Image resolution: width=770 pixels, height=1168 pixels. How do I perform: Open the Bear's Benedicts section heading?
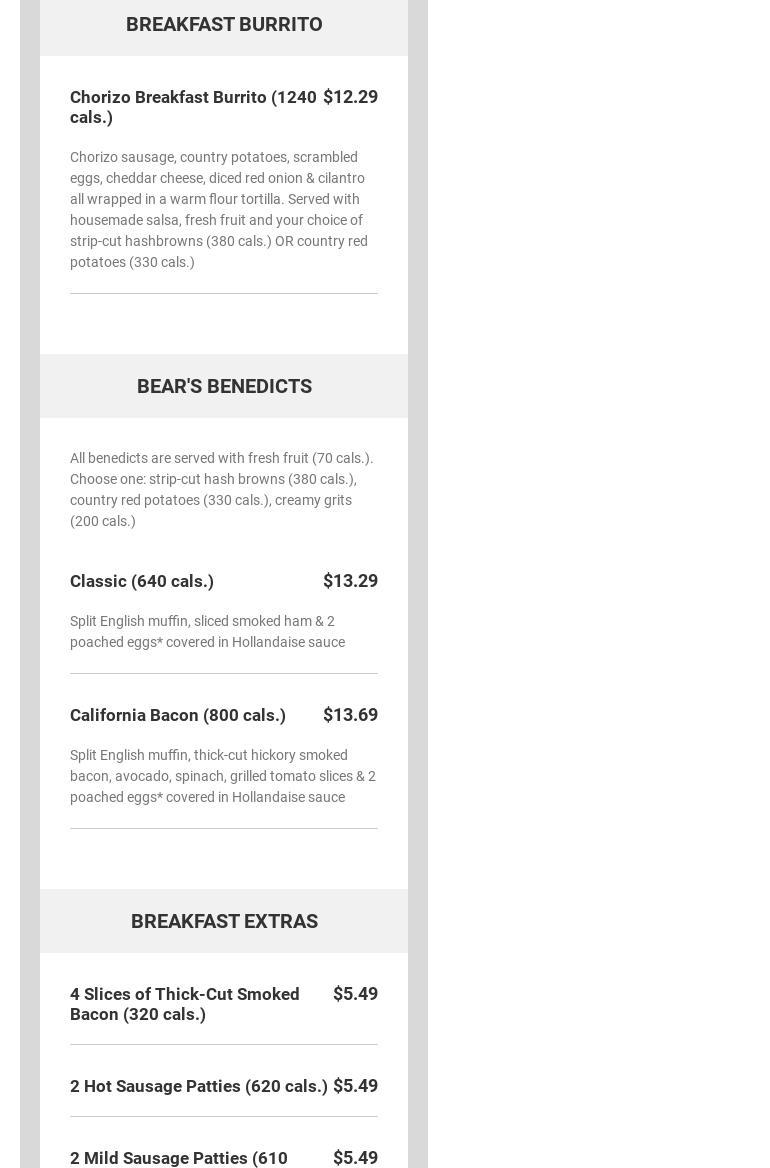click(224, 386)
